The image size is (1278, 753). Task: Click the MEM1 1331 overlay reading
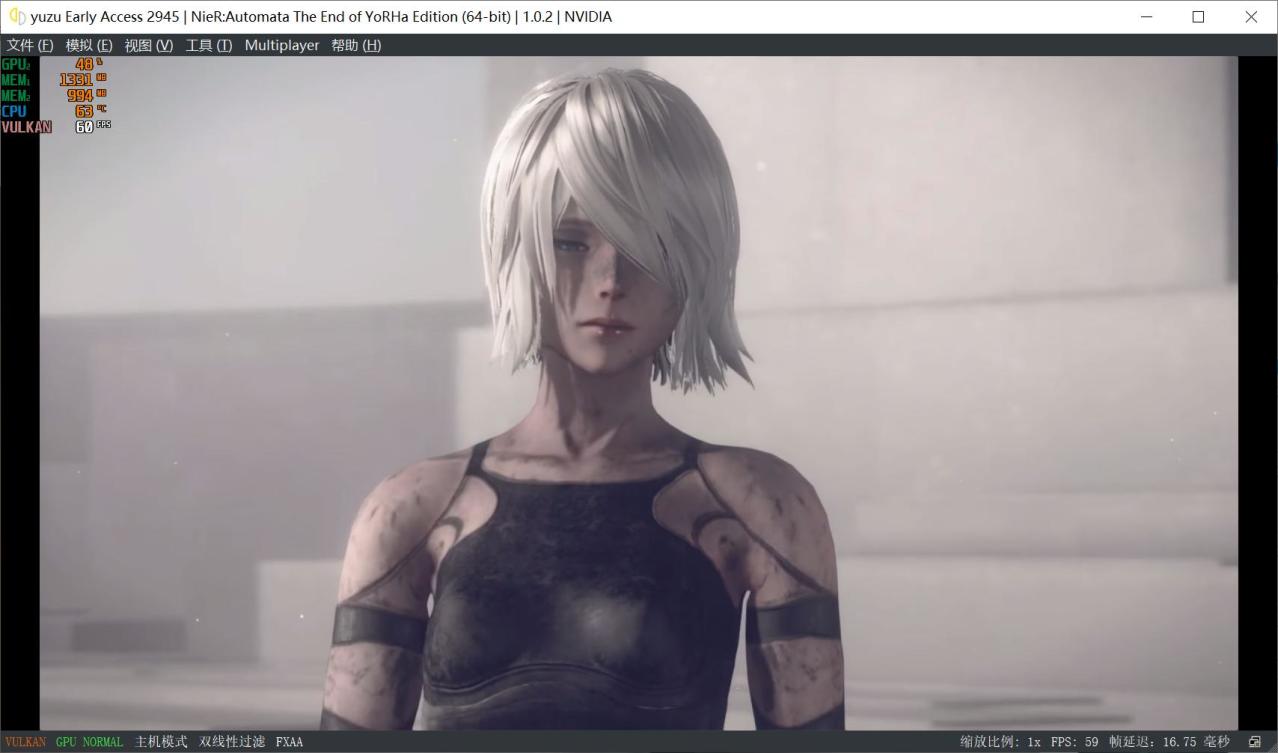(54, 80)
